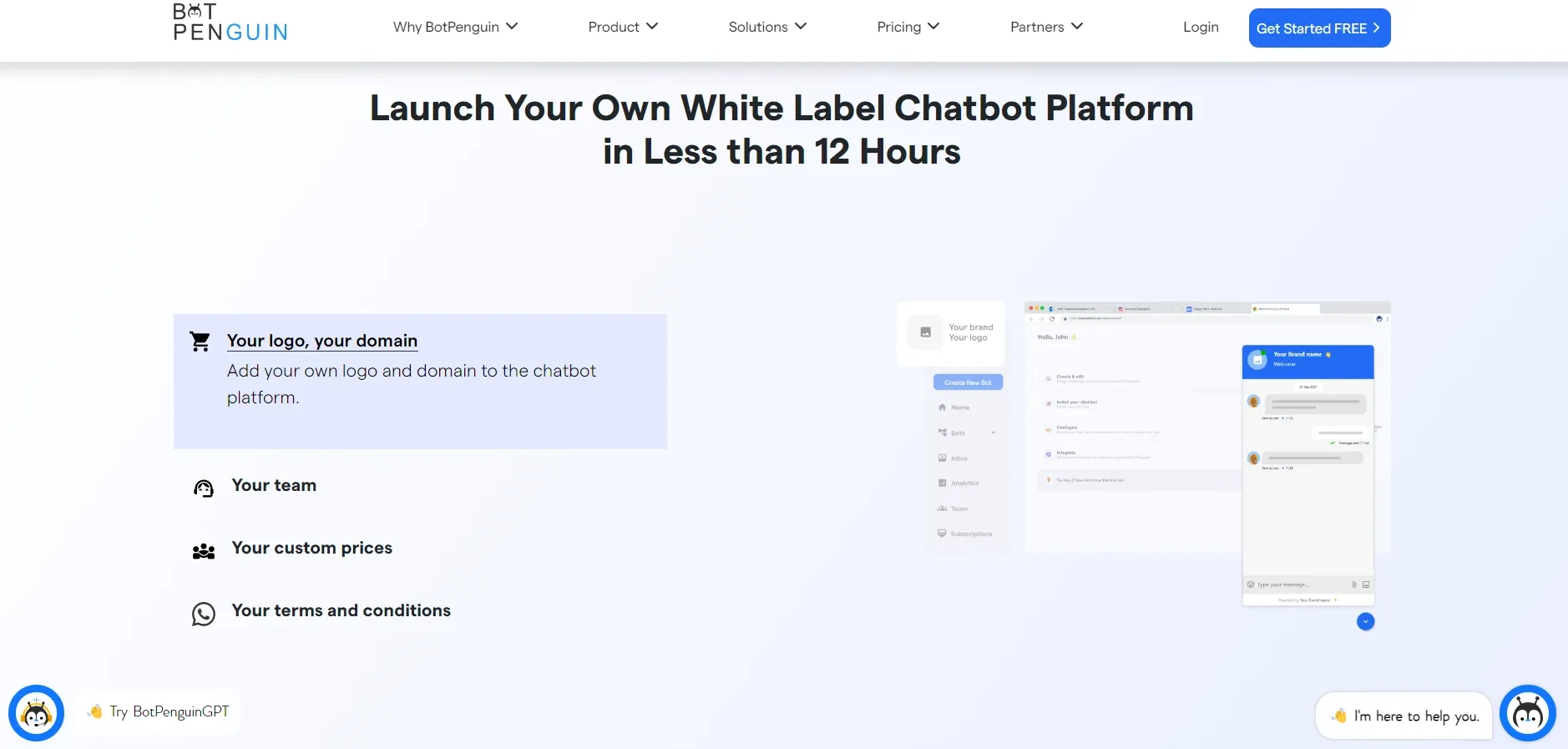The image size is (1568, 749).
Task: Select the 'Your custom prices' feature tab
Action: [312, 548]
